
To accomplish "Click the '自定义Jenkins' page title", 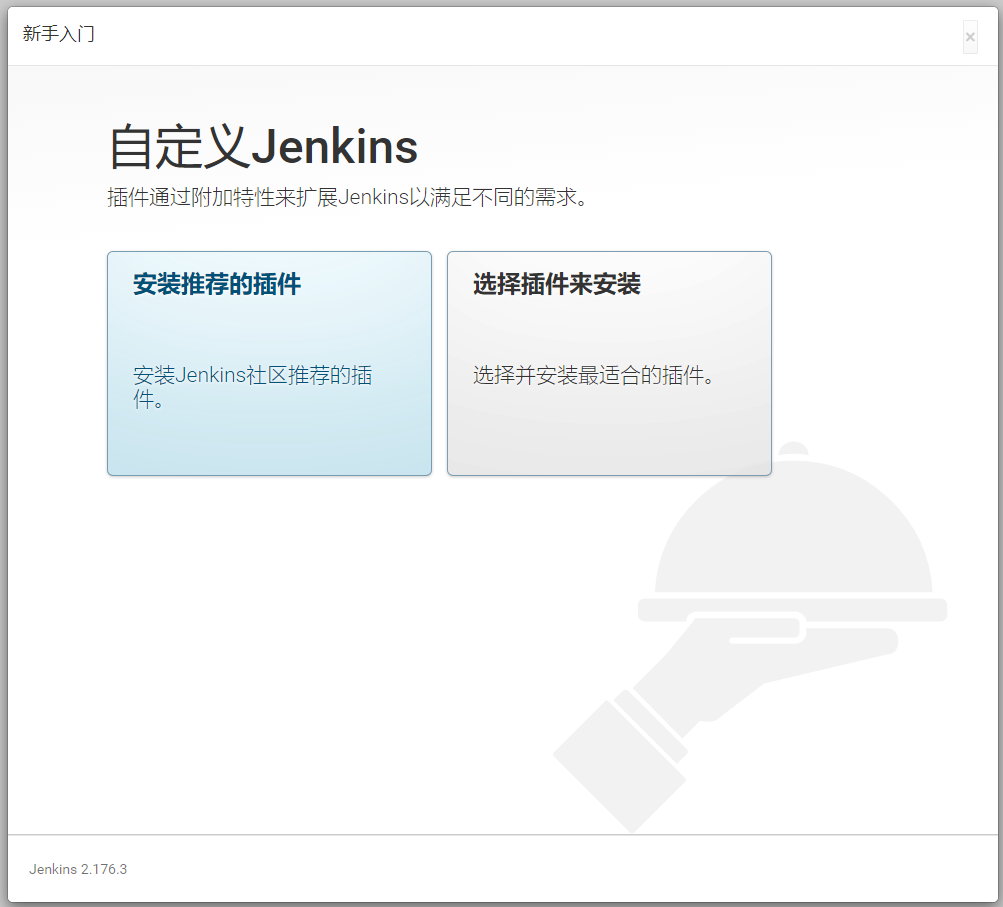I will point(262,147).
